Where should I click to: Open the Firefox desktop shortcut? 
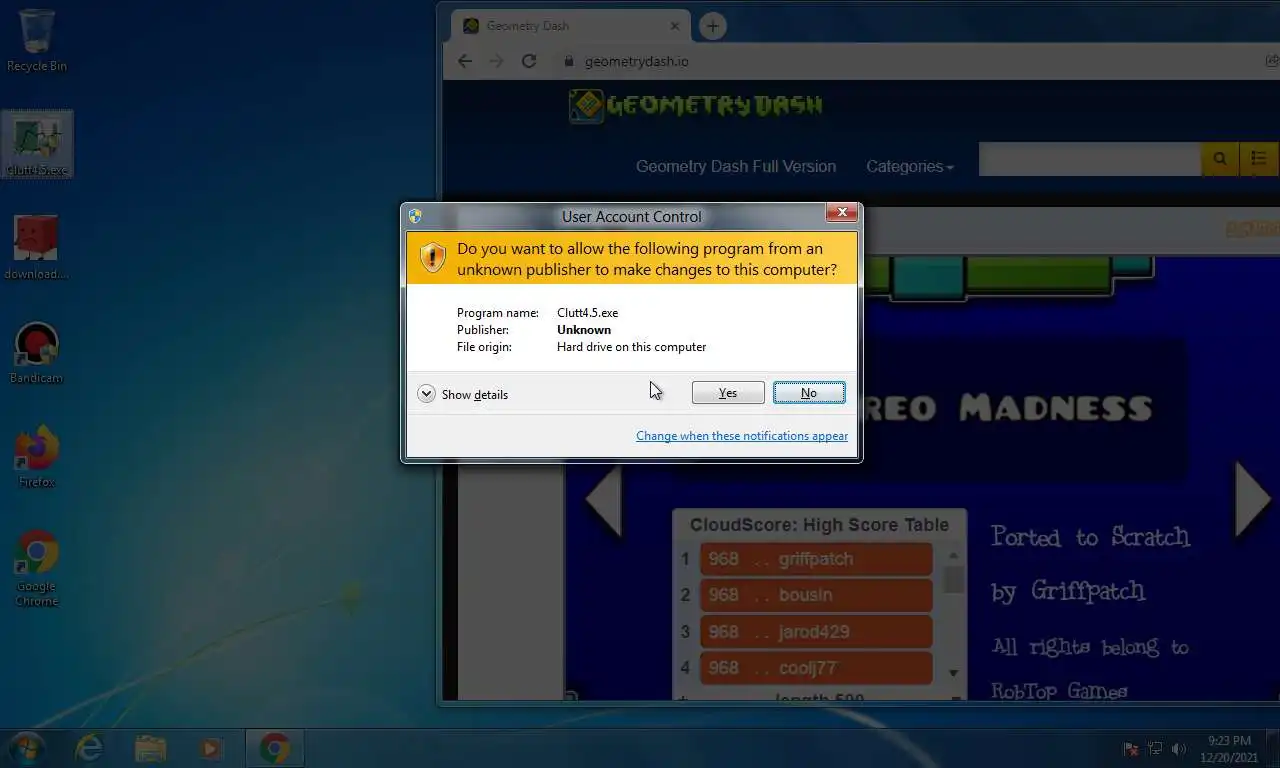tap(36, 457)
